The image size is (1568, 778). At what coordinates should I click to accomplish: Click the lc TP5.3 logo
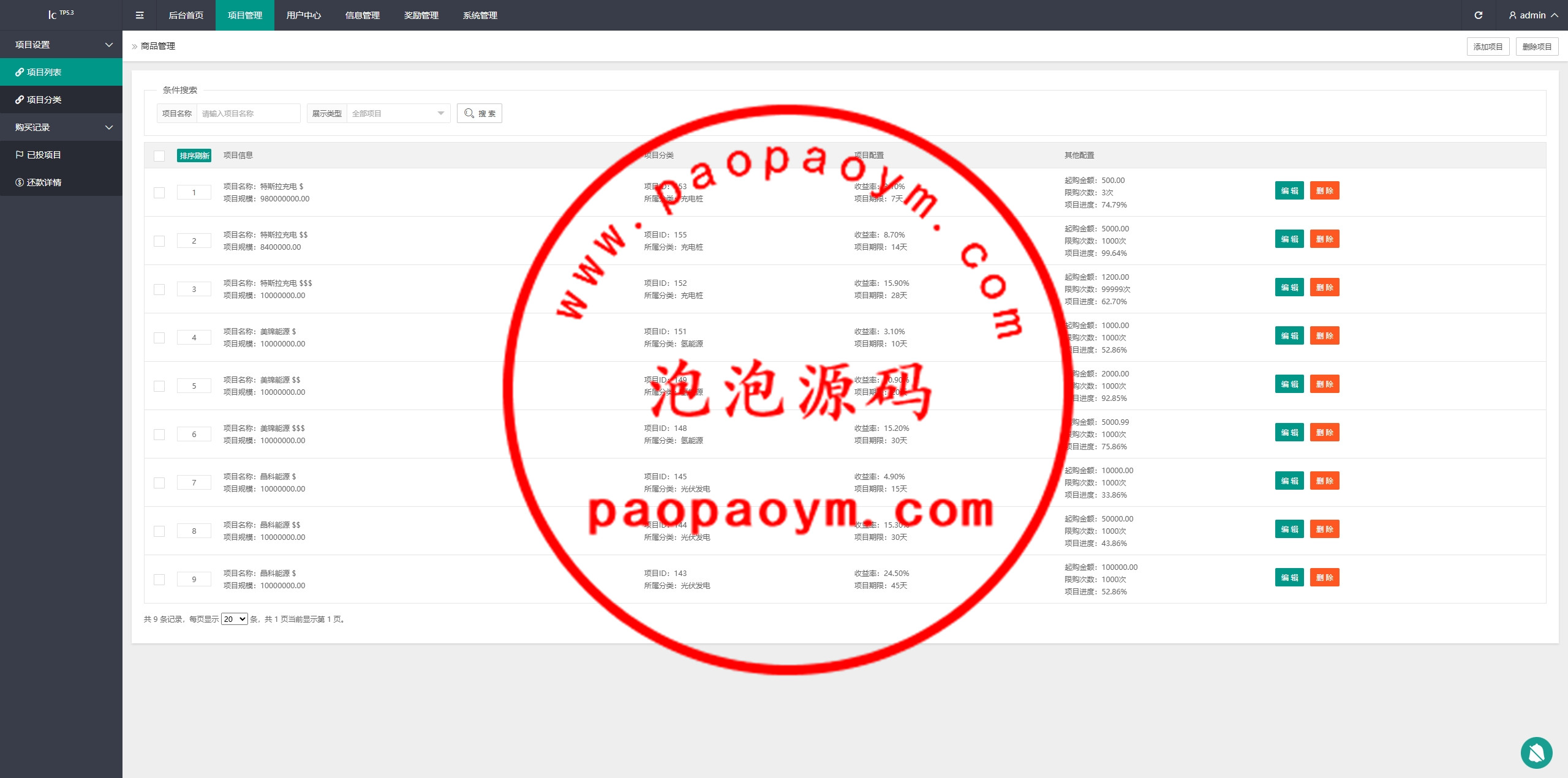[61, 14]
